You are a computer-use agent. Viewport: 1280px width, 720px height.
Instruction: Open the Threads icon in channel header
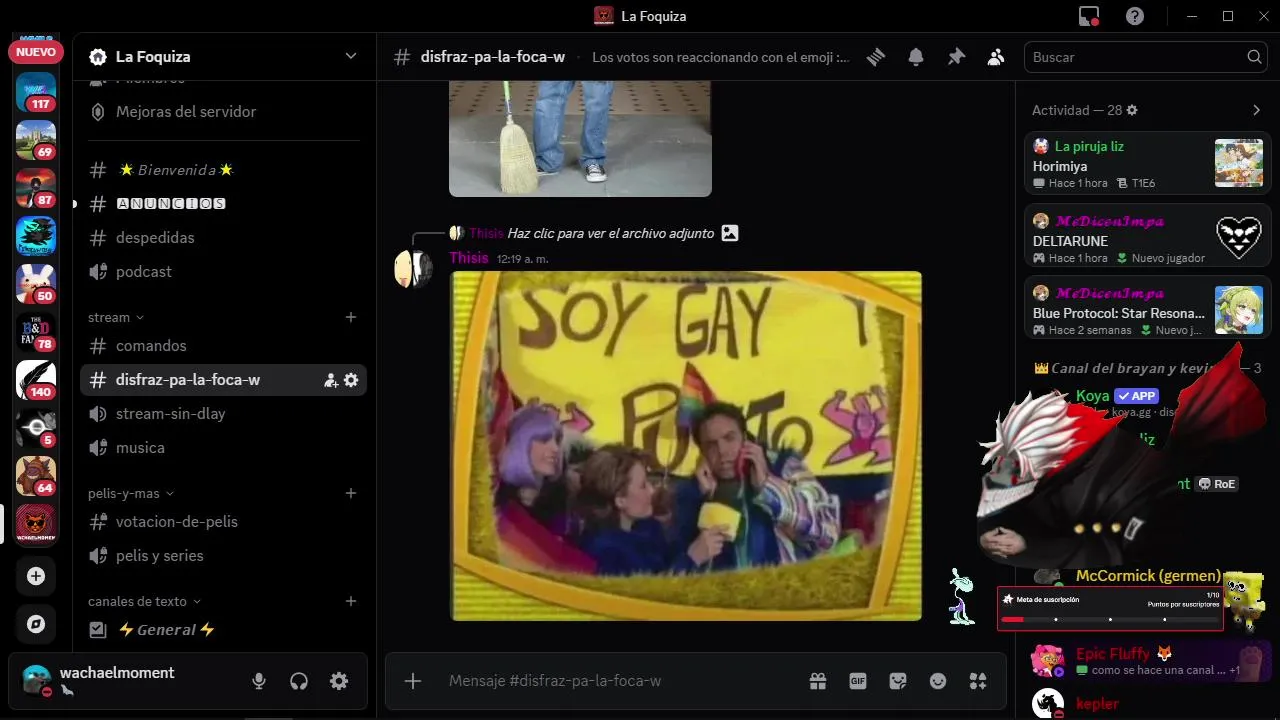[876, 57]
